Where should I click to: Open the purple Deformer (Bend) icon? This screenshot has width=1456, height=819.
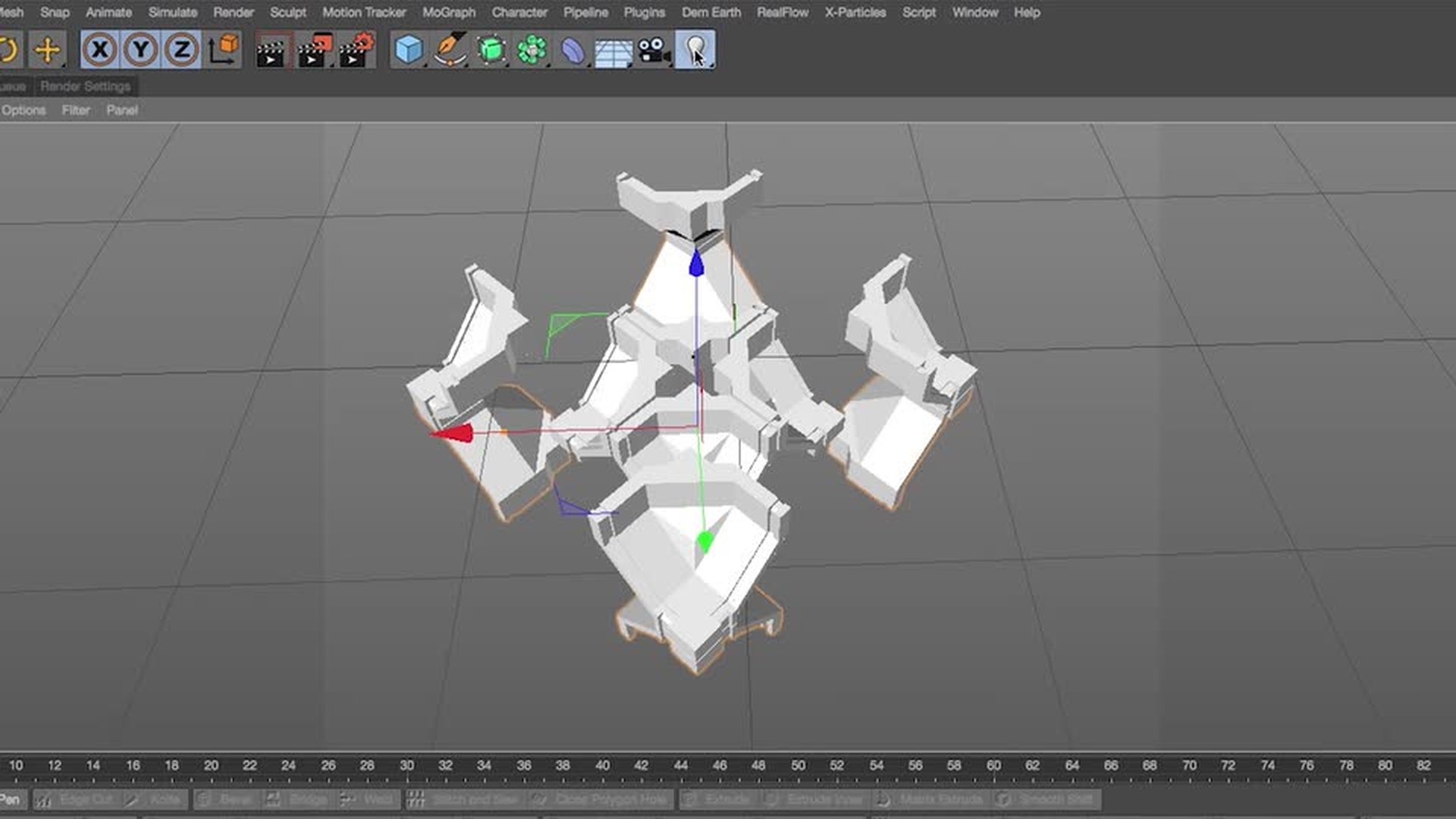(573, 51)
